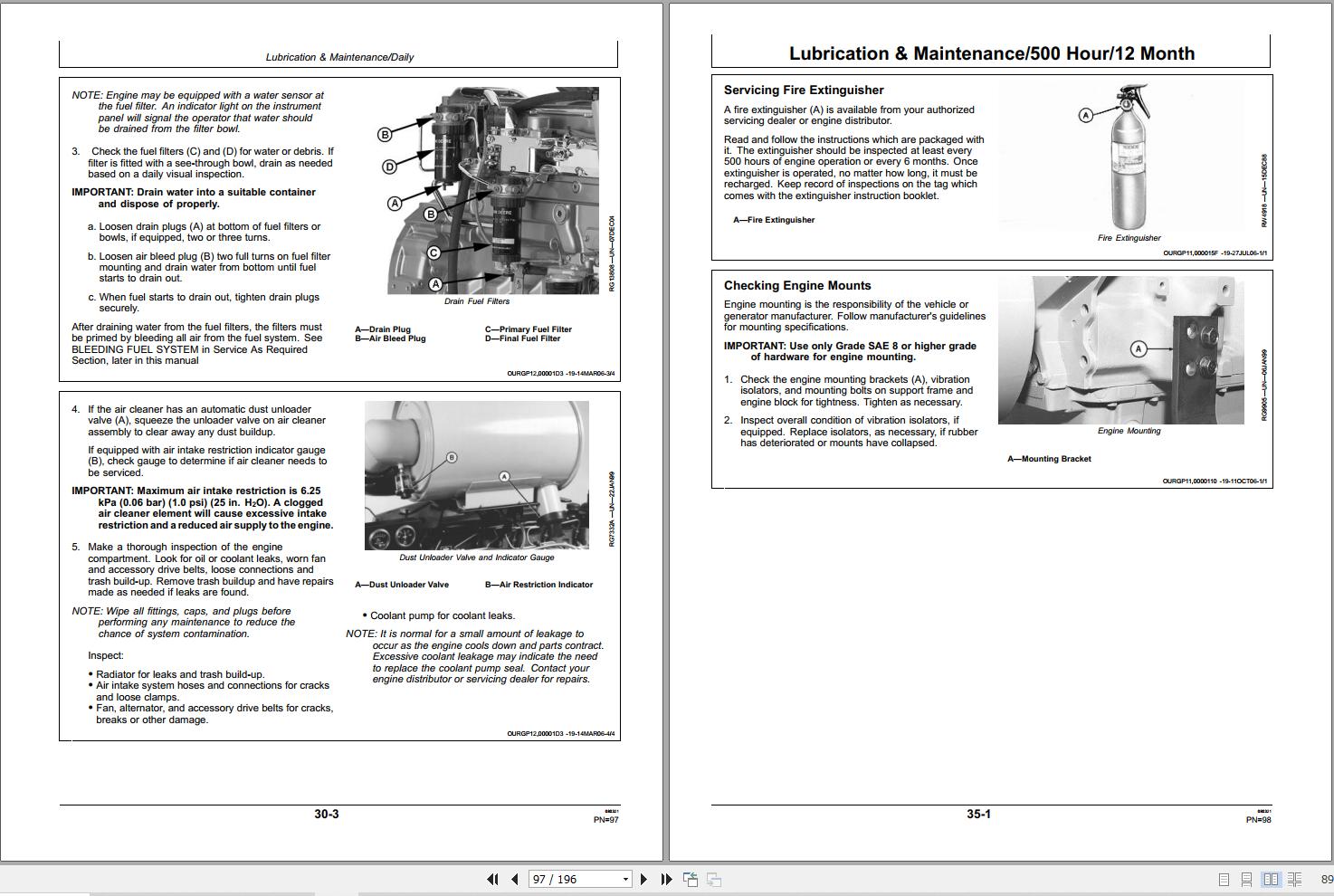The height and width of the screenshot is (896, 1334).
Task: Go back one page using previous page arrow
Action: pos(514,879)
